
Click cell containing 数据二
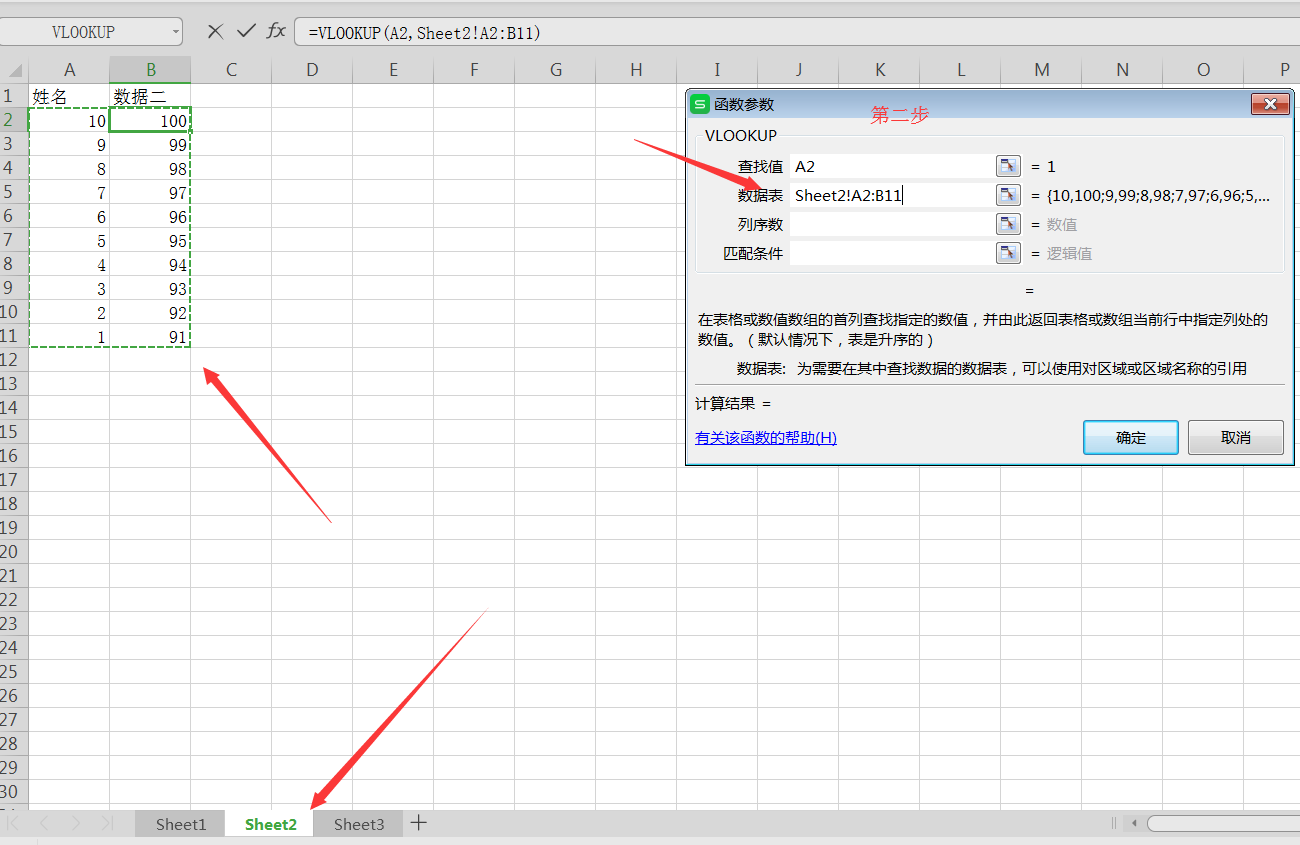[x=150, y=96]
